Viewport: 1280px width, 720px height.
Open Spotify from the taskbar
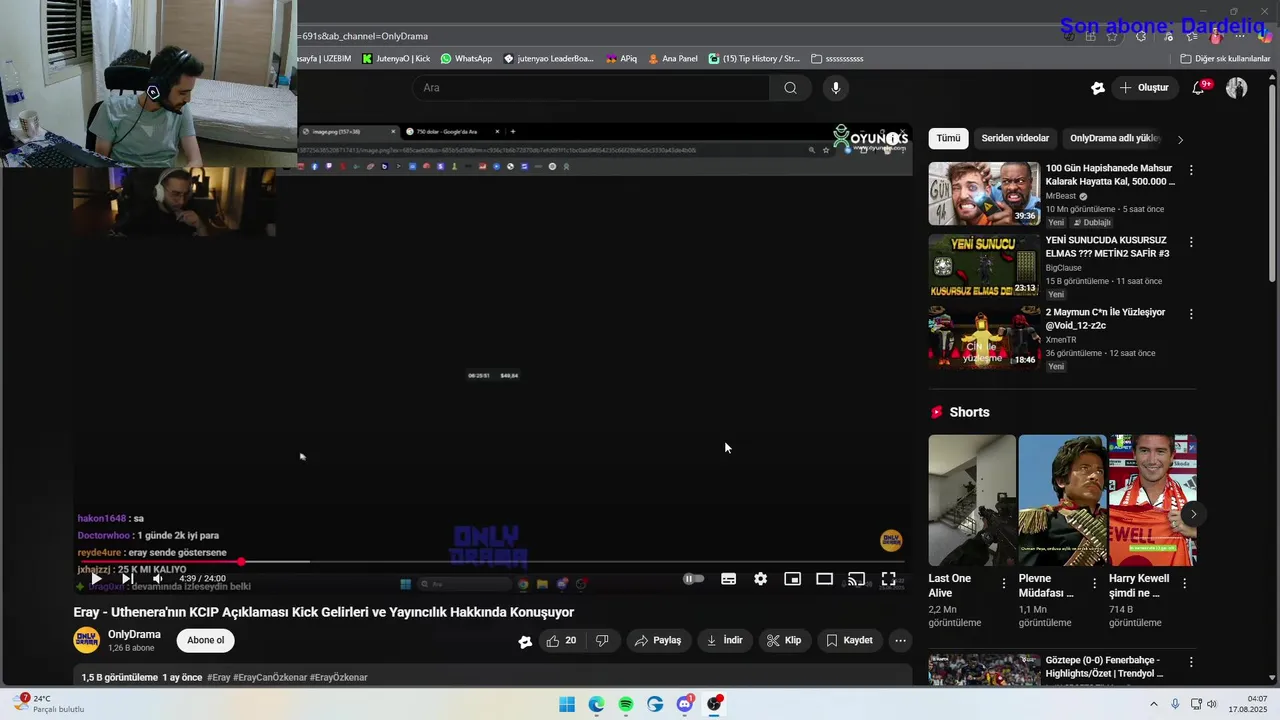pyautogui.click(x=626, y=704)
